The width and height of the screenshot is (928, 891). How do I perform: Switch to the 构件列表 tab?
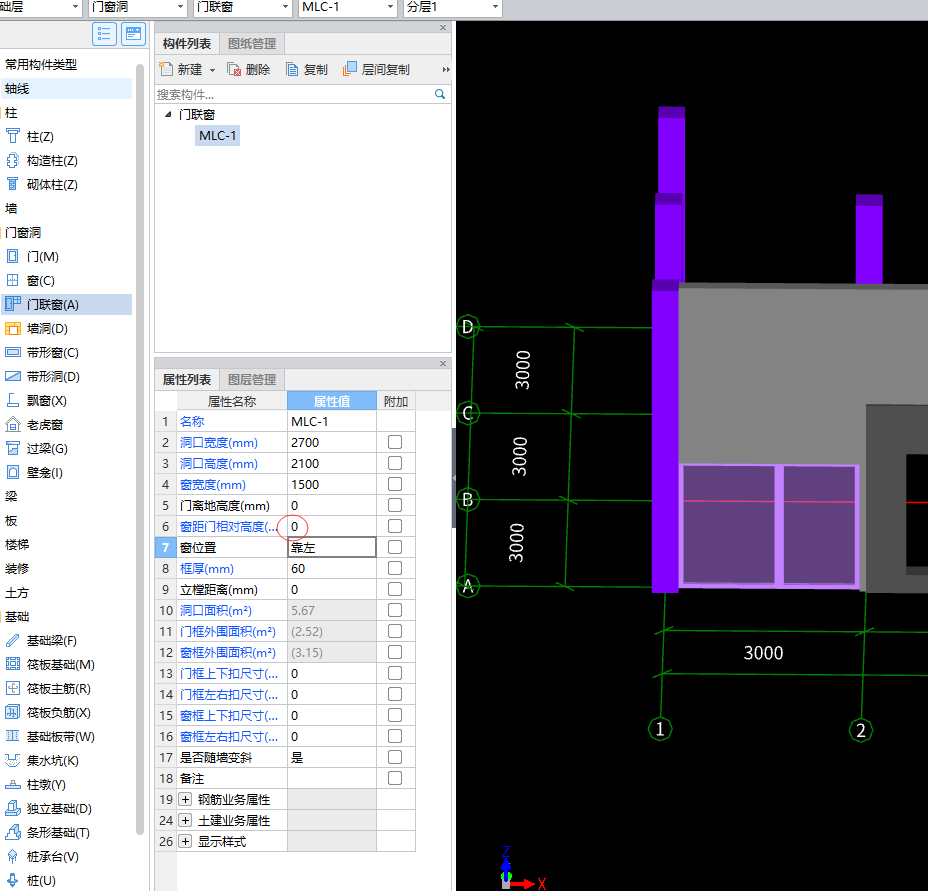187,44
